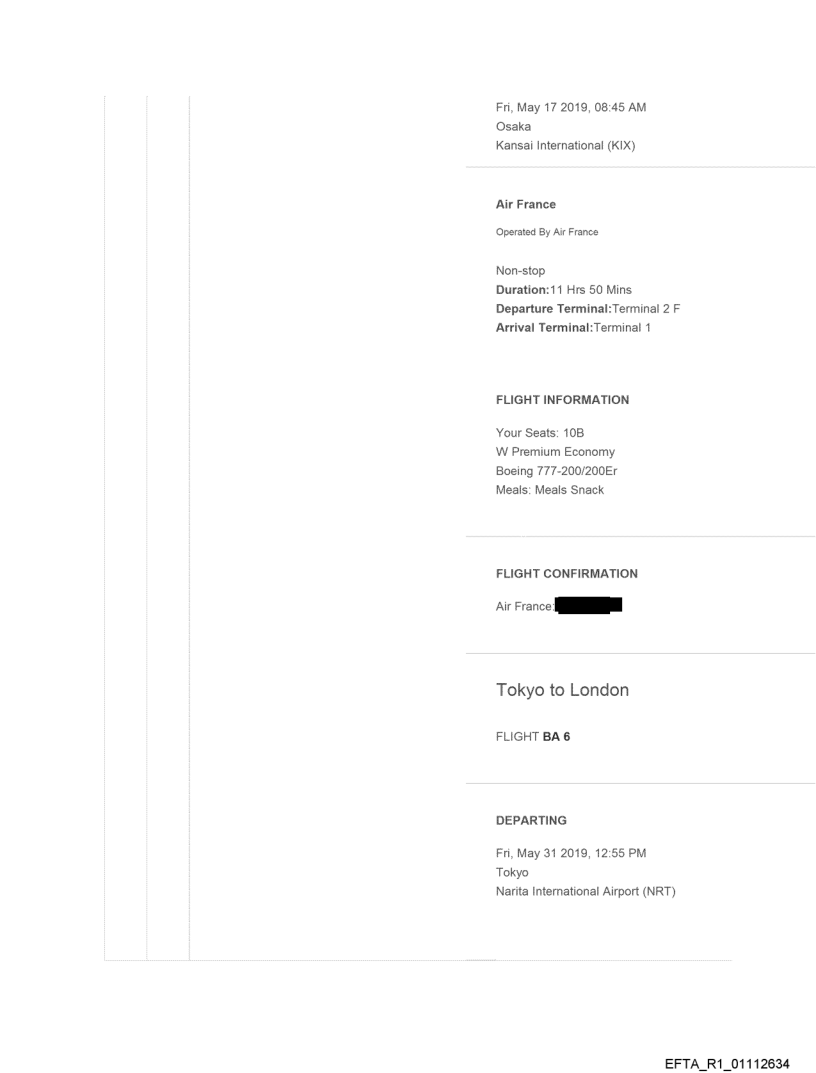
Task: Click the FLIGHT INFORMATION heading
Action: [562, 400]
